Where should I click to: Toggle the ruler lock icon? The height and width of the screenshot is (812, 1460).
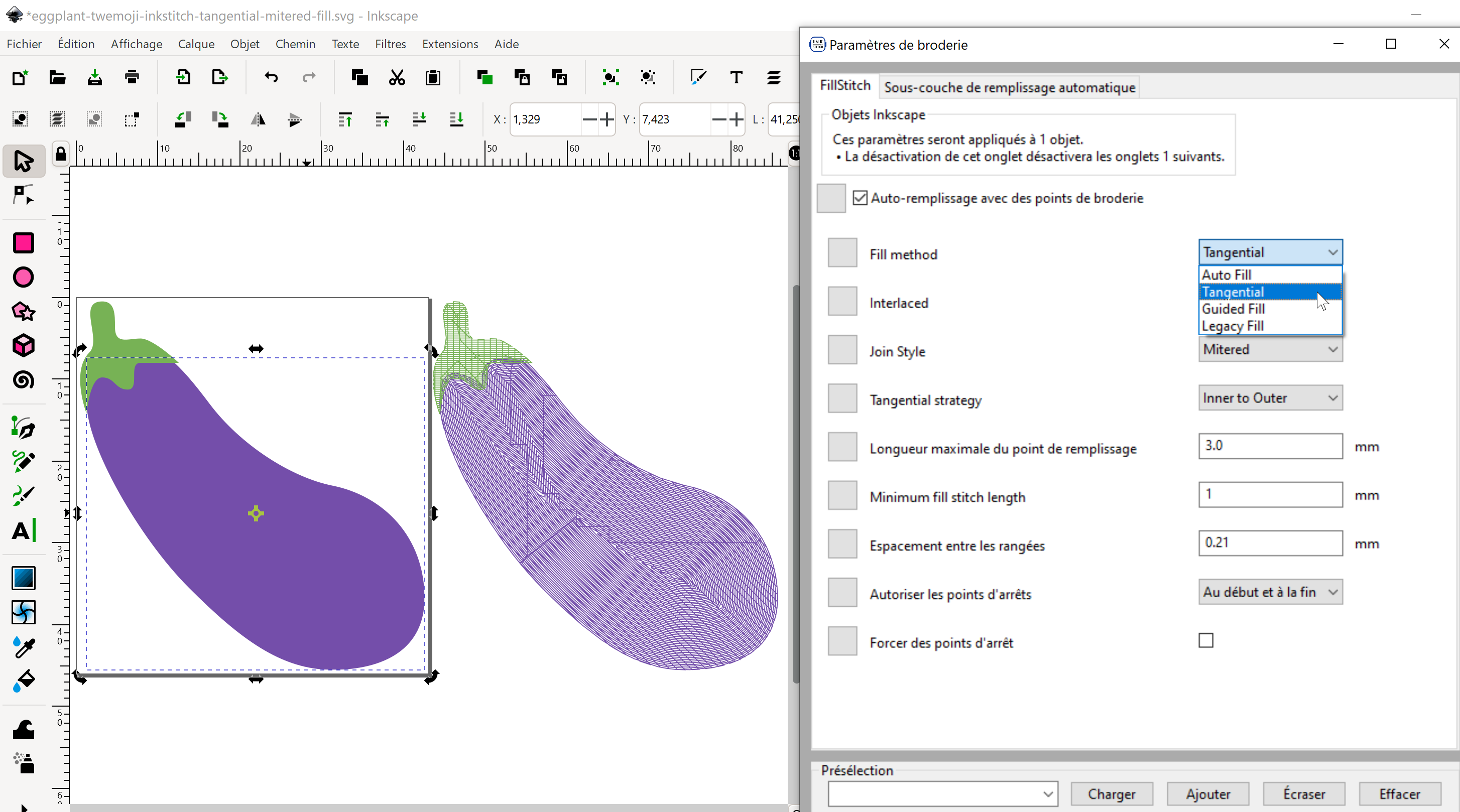point(61,153)
